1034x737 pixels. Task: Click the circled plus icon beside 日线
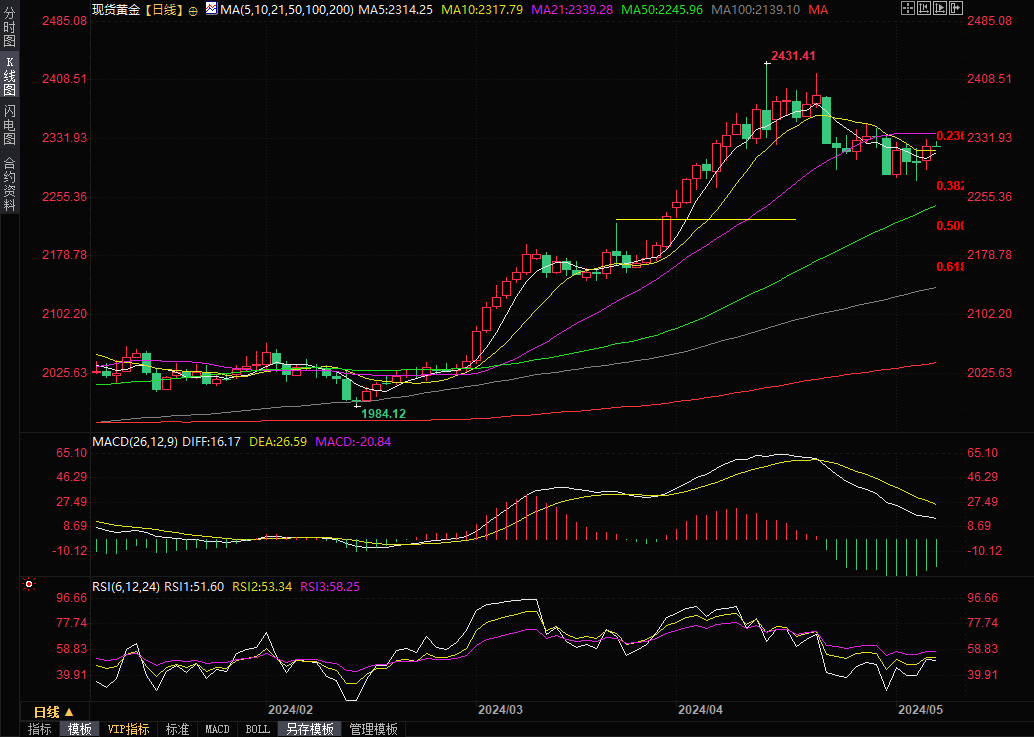(x=192, y=9)
